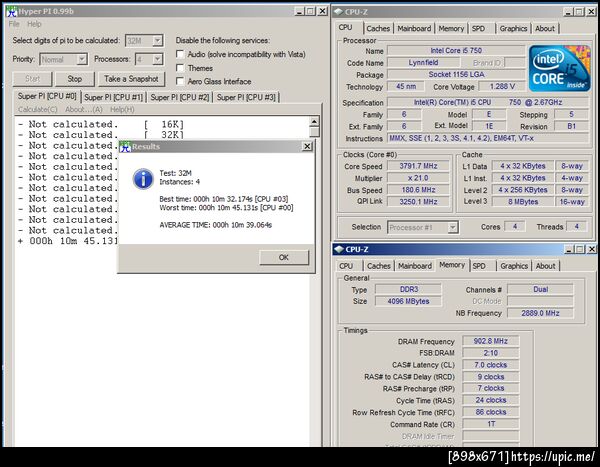Click OK in Results dialog
Viewport: 600px width, 467px height.
coord(284,258)
